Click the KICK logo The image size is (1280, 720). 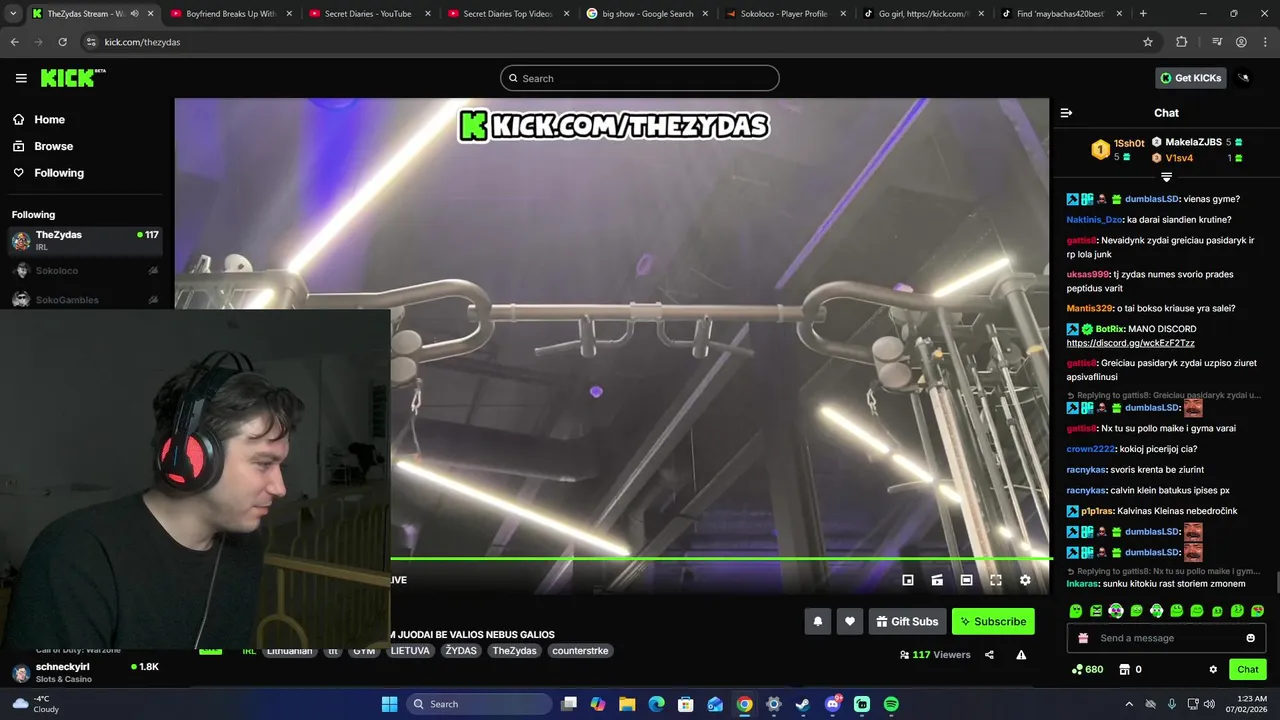(x=73, y=78)
